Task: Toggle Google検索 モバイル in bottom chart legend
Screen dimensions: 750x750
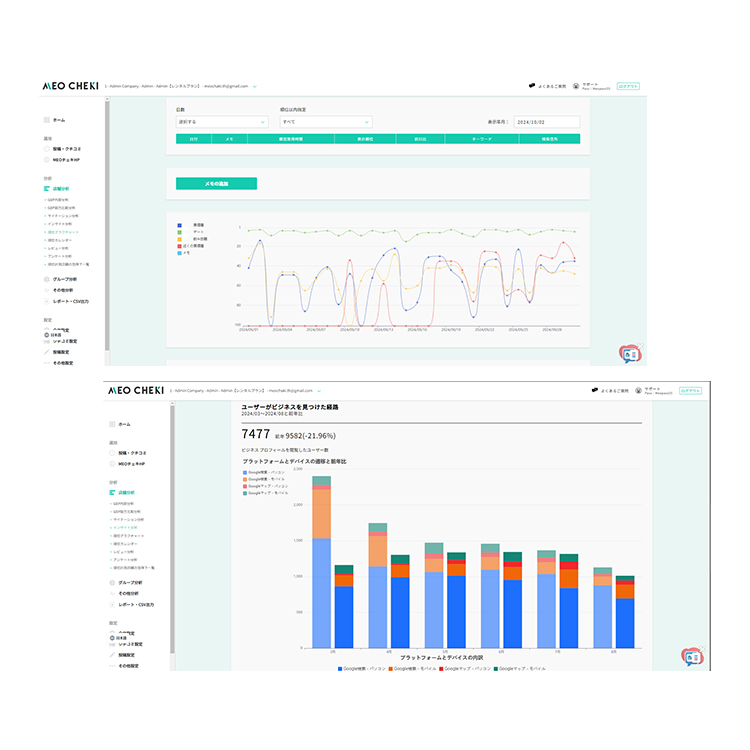Action: point(412,669)
